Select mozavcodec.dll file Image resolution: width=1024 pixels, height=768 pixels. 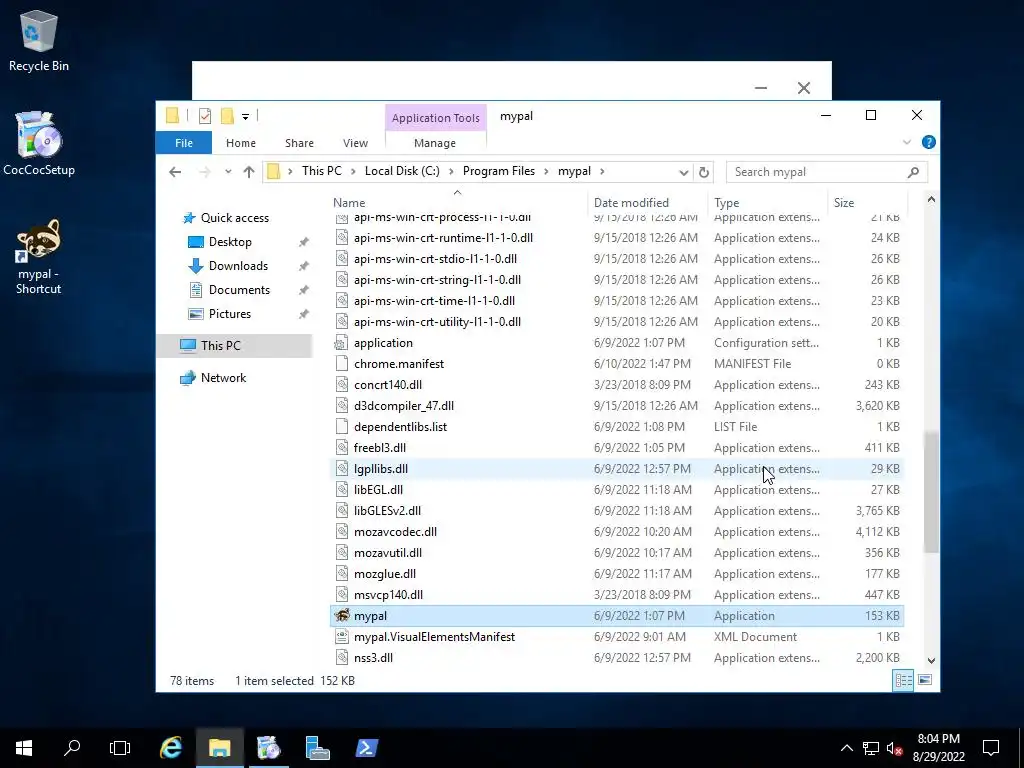(x=616, y=532)
